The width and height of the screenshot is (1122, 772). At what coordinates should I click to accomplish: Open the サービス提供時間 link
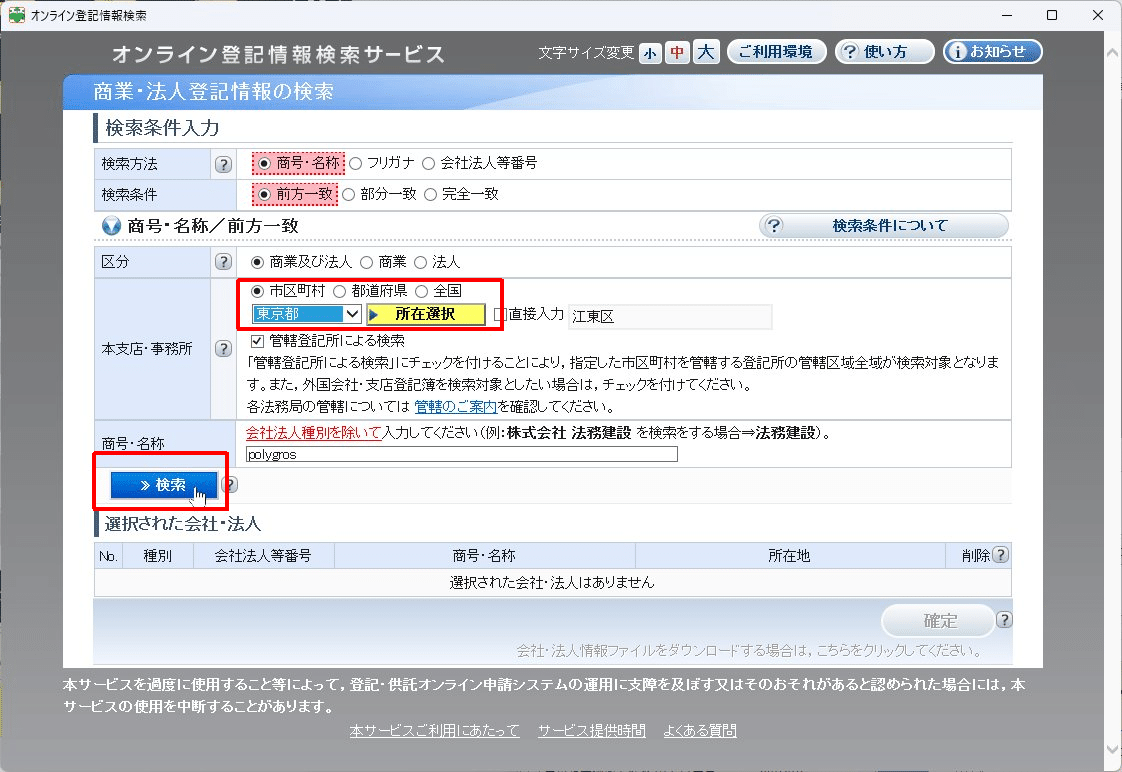click(591, 731)
